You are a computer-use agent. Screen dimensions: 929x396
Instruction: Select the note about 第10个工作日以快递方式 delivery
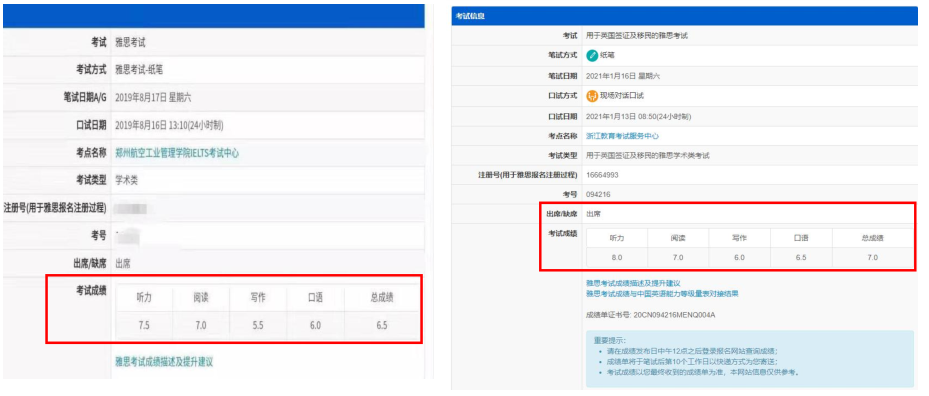click(x=692, y=362)
